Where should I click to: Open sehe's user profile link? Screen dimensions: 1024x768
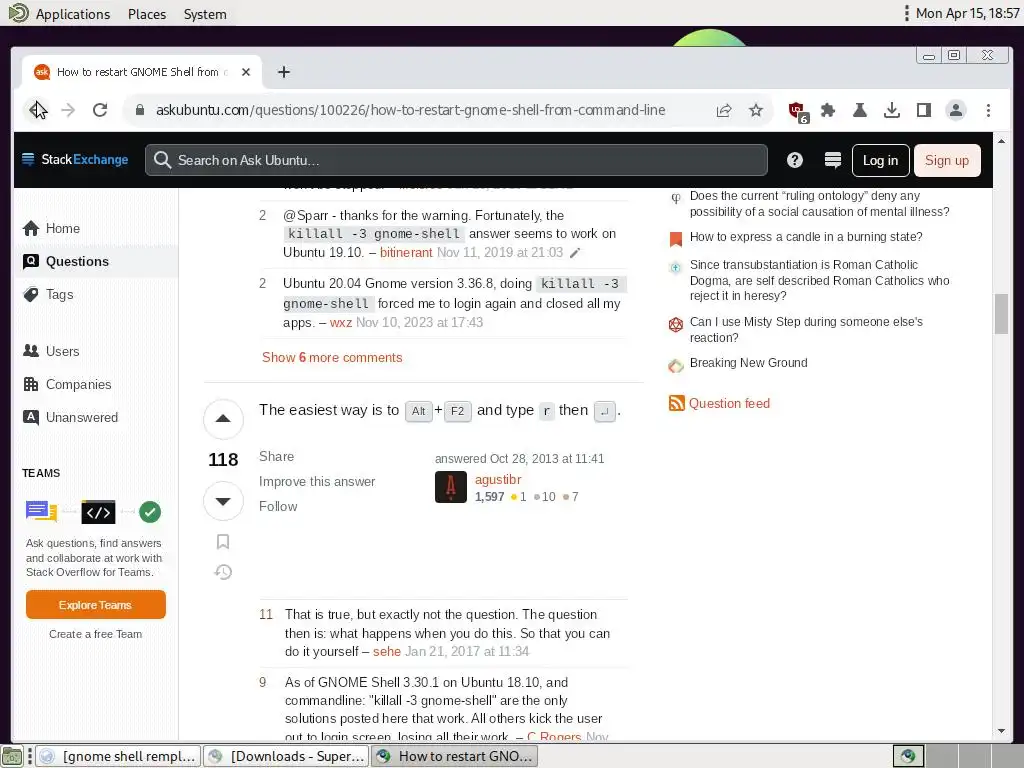pyautogui.click(x=387, y=651)
